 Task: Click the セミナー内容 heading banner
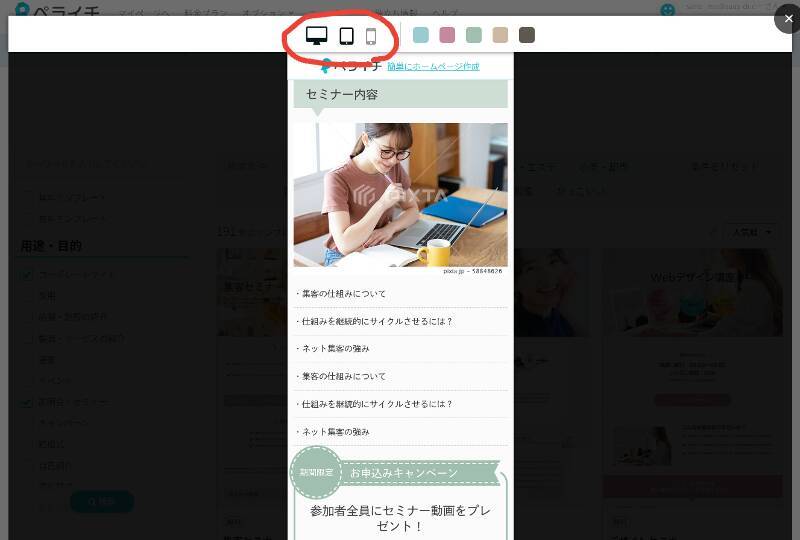400,94
